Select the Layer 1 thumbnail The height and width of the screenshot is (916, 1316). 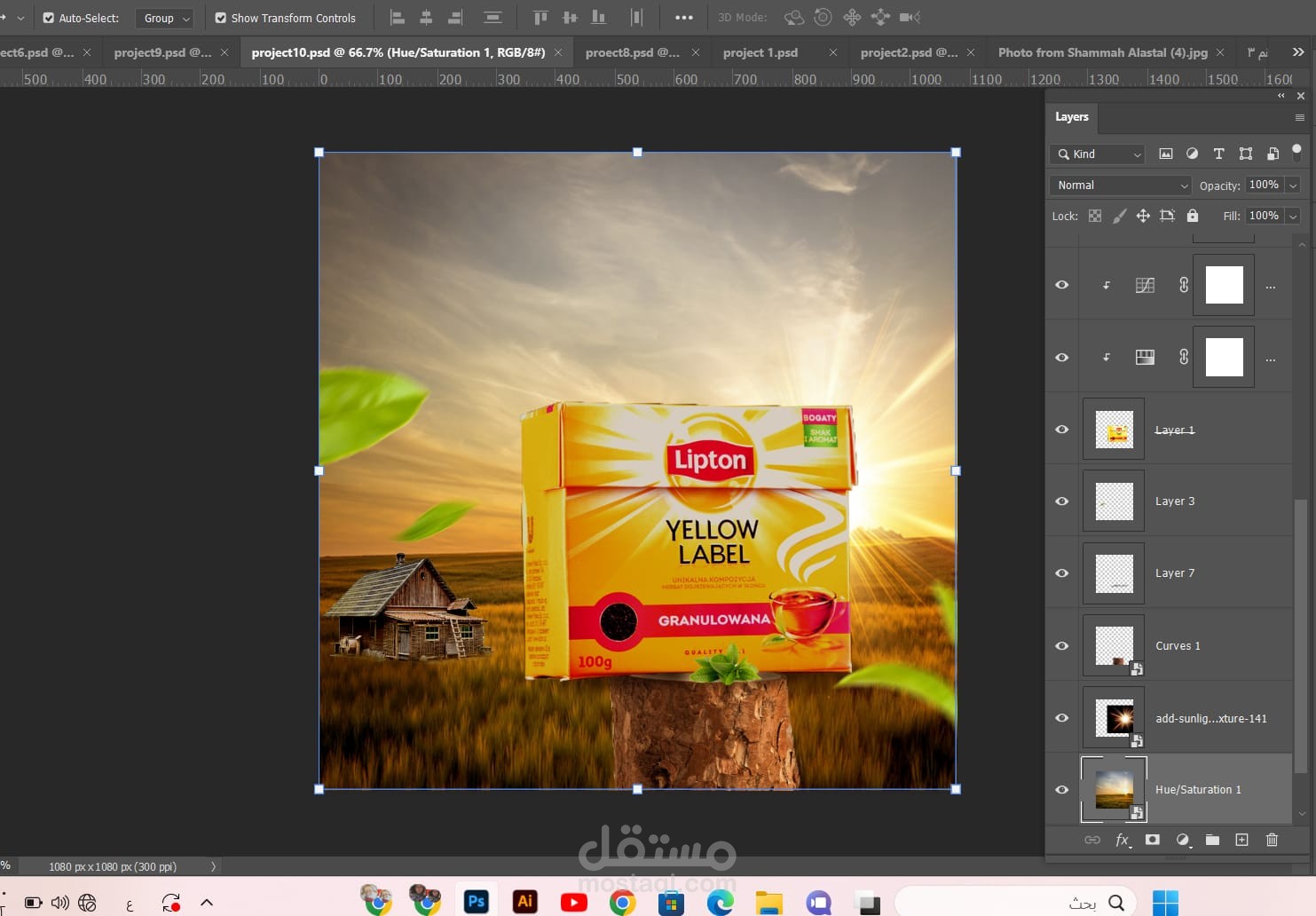pos(1114,430)
